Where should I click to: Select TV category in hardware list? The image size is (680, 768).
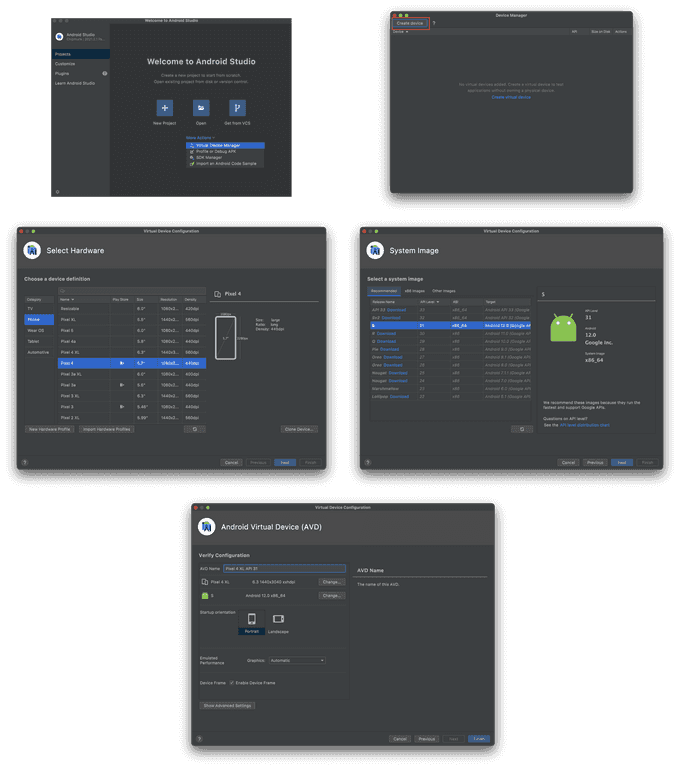click(x=39, y=309)
